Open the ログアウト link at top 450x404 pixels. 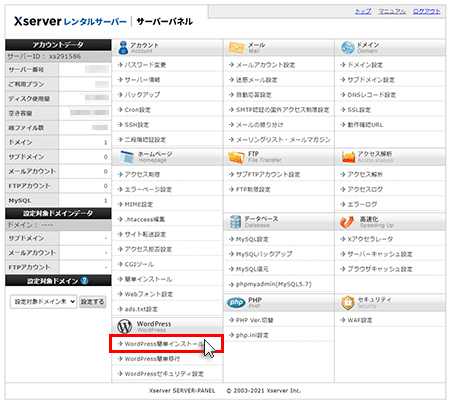426,12
